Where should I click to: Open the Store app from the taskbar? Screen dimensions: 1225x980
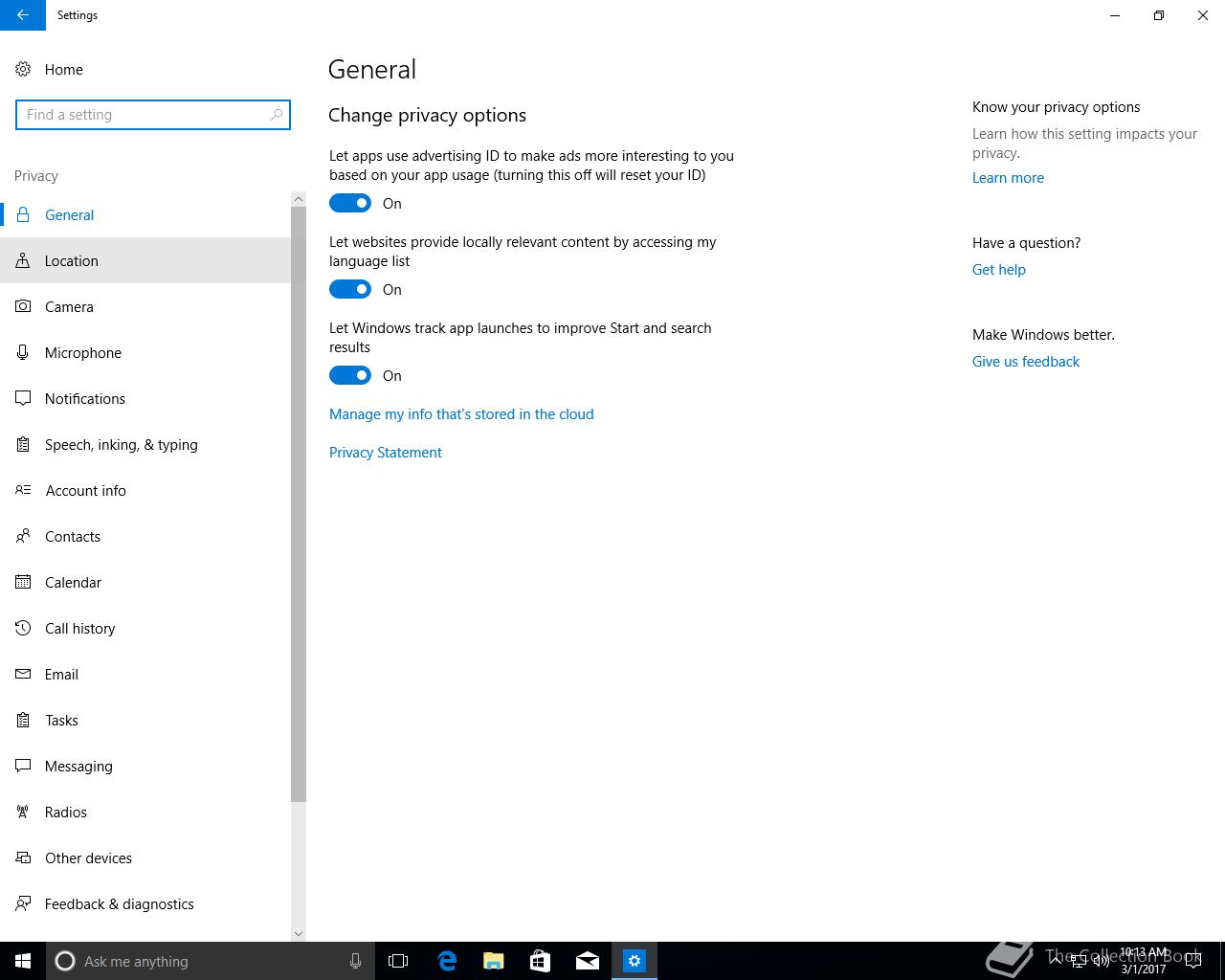pos(540,961)
